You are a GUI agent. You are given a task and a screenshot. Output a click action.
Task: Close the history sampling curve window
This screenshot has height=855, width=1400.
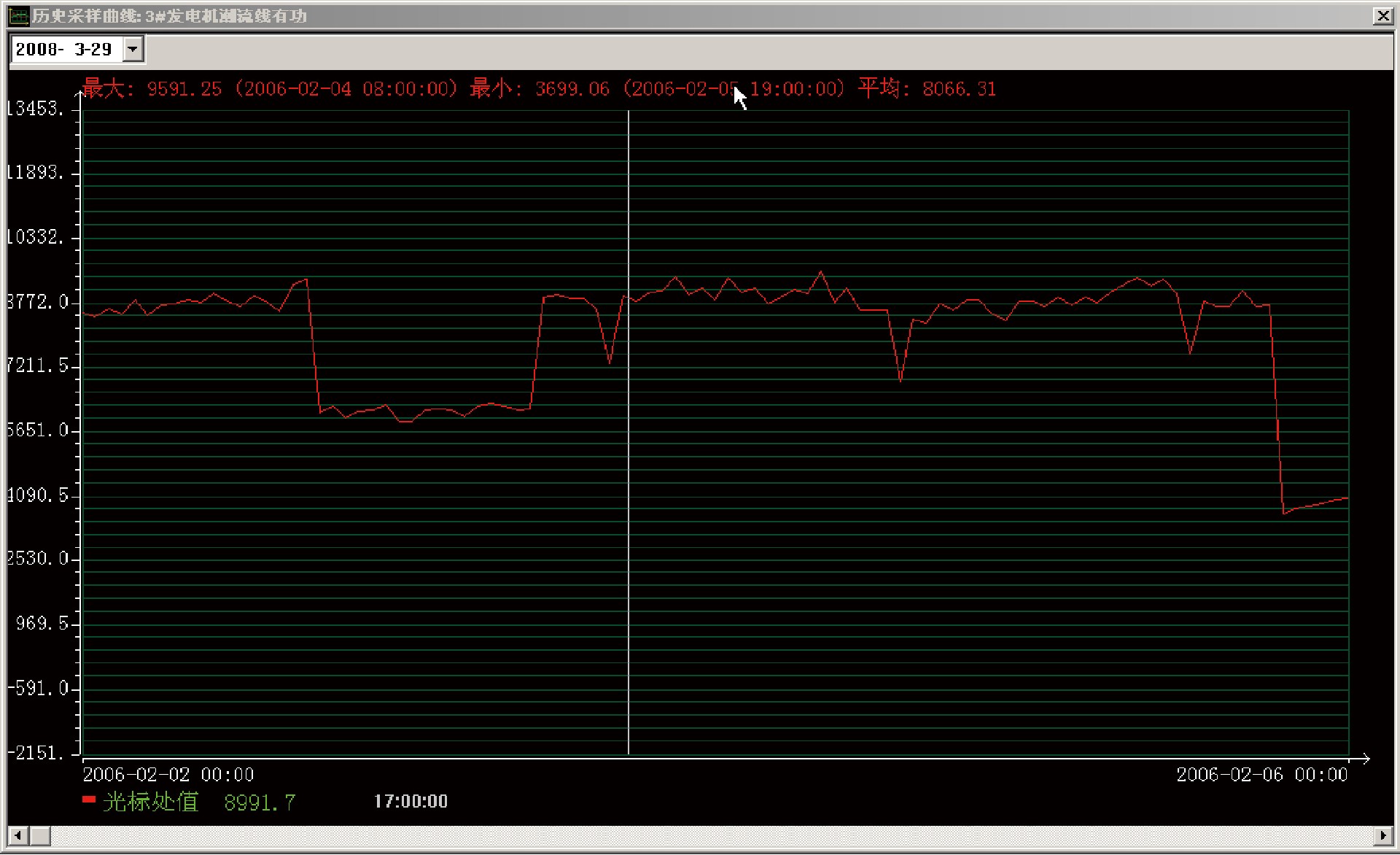click(1382, 15)
